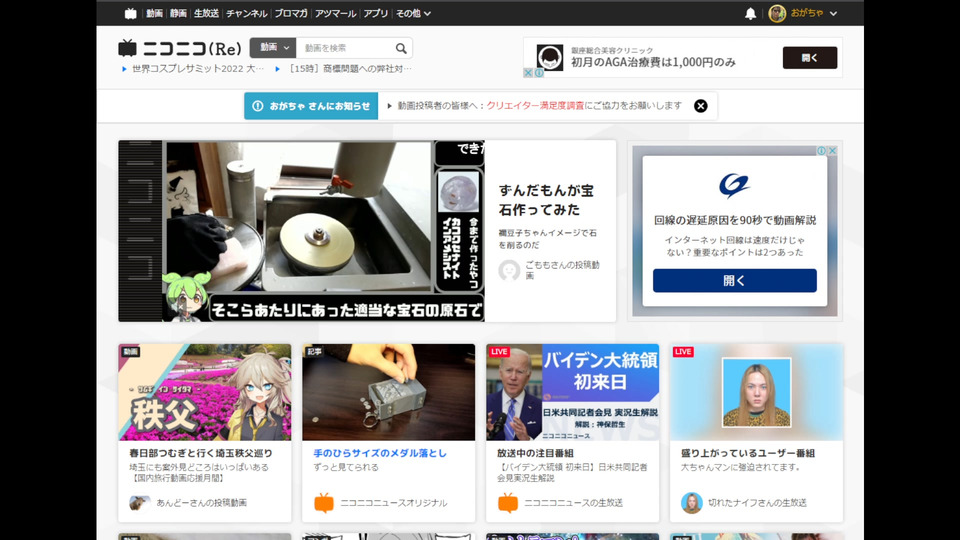The width and height of the screenshot is (960, 540).
Task: Click the title ずんだもんが宝石作ってみた
Action: tap(546, 200)
